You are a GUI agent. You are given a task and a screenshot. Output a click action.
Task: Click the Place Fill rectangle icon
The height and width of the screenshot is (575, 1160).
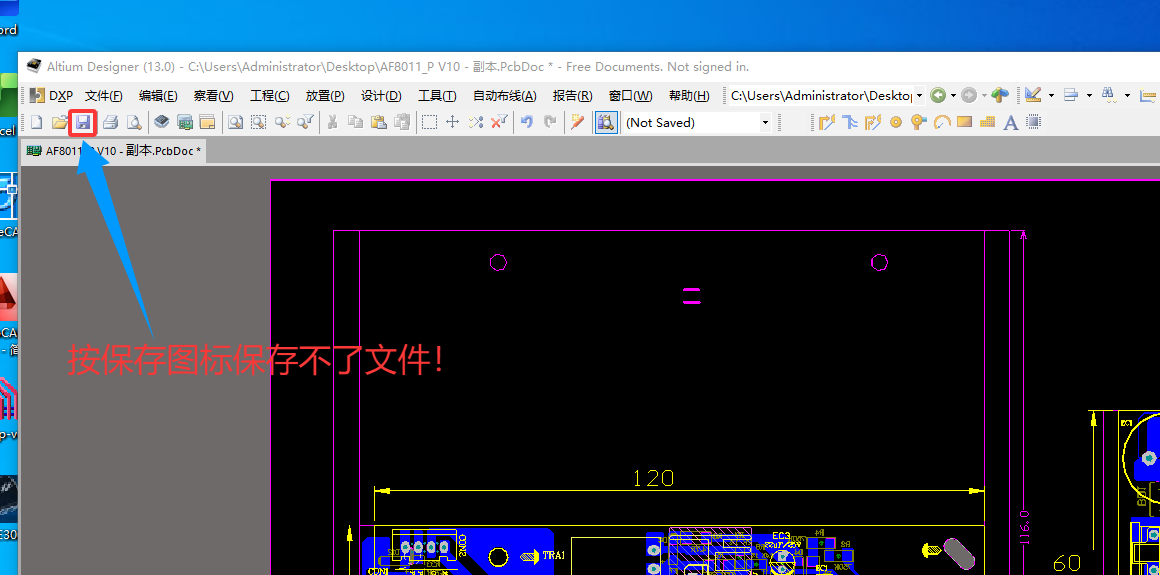pyautogui.click(x=965, y=122)
